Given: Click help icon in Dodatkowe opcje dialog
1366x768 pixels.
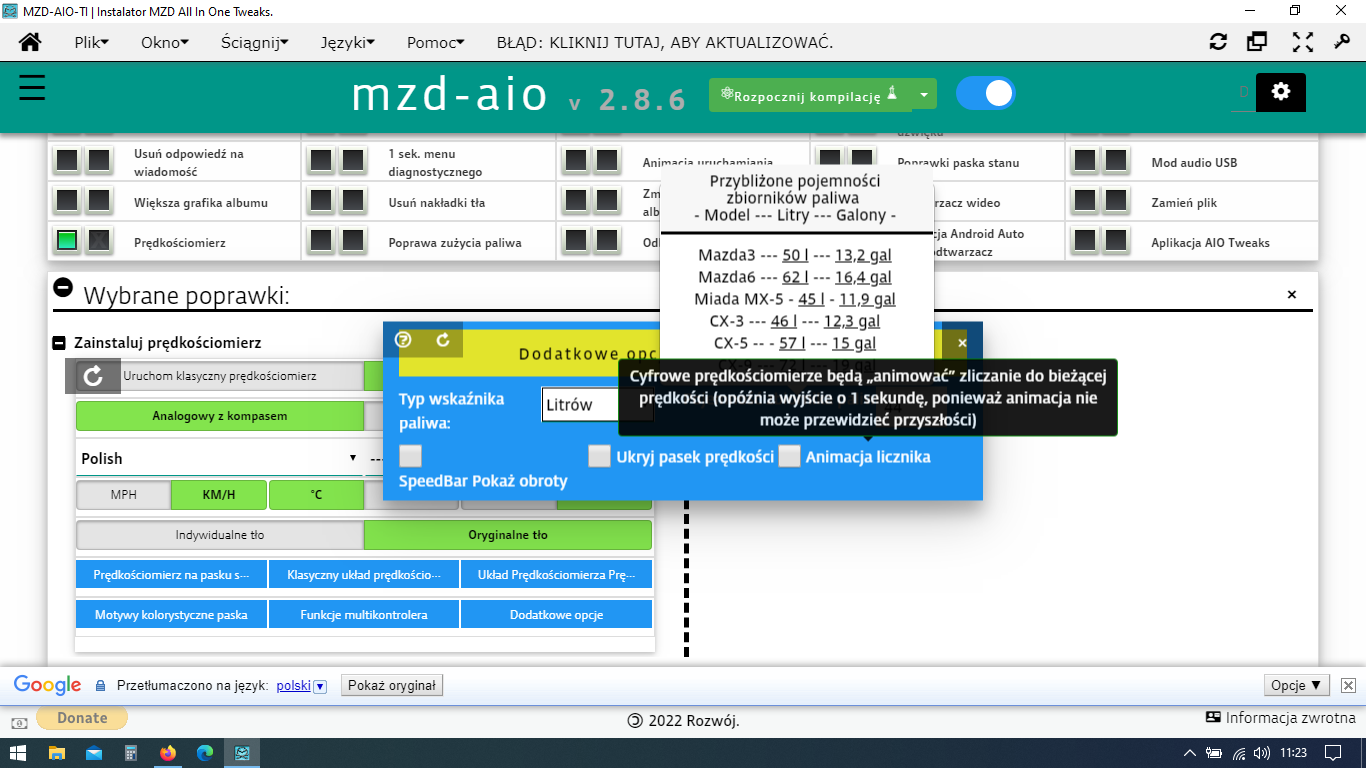Looking at the screenshot, I should (x=404, y=340).
